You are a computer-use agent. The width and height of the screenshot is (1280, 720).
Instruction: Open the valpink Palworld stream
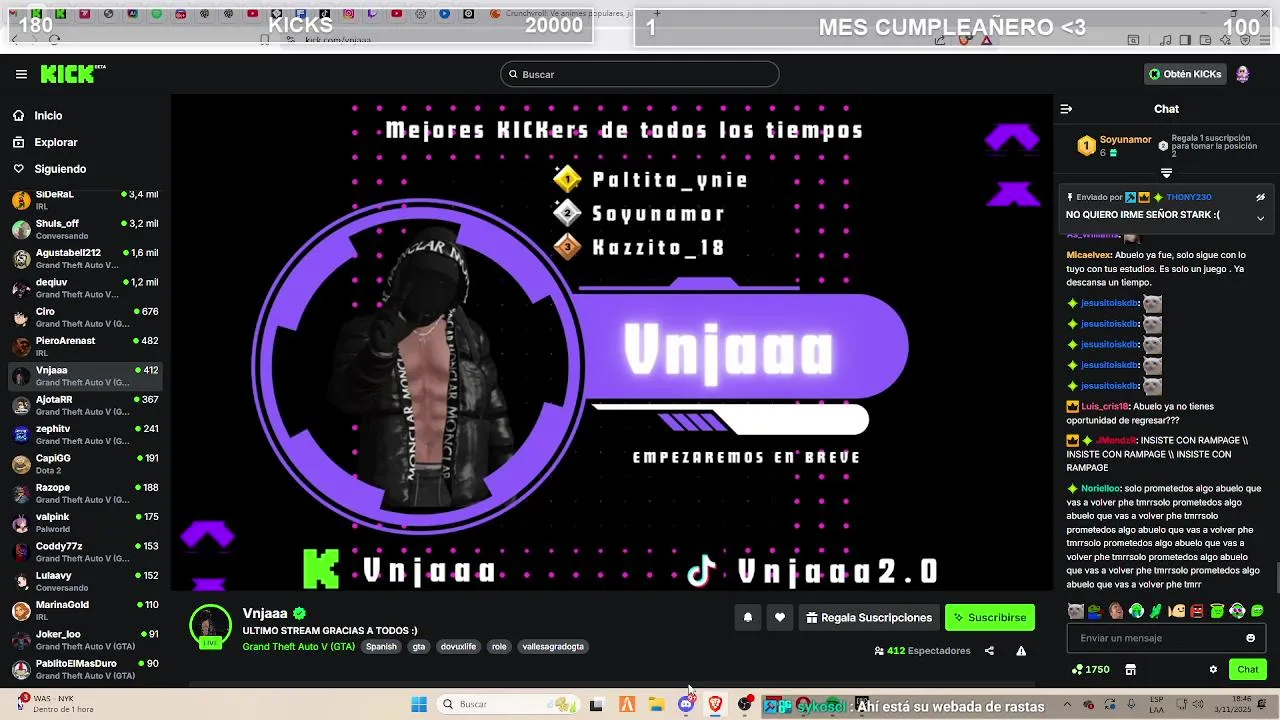click(x=85, y=522)
